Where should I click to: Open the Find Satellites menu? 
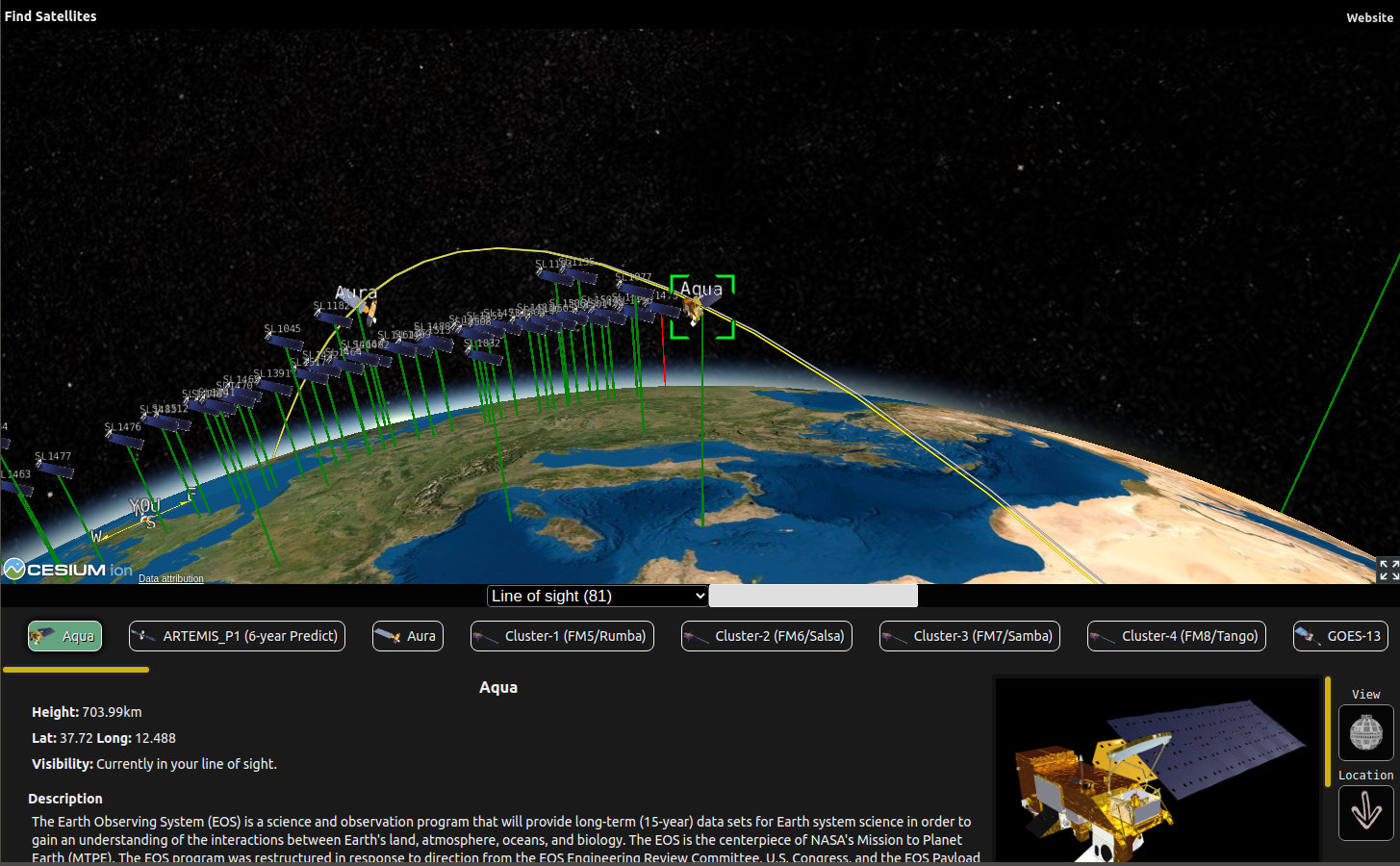point(50,16)
